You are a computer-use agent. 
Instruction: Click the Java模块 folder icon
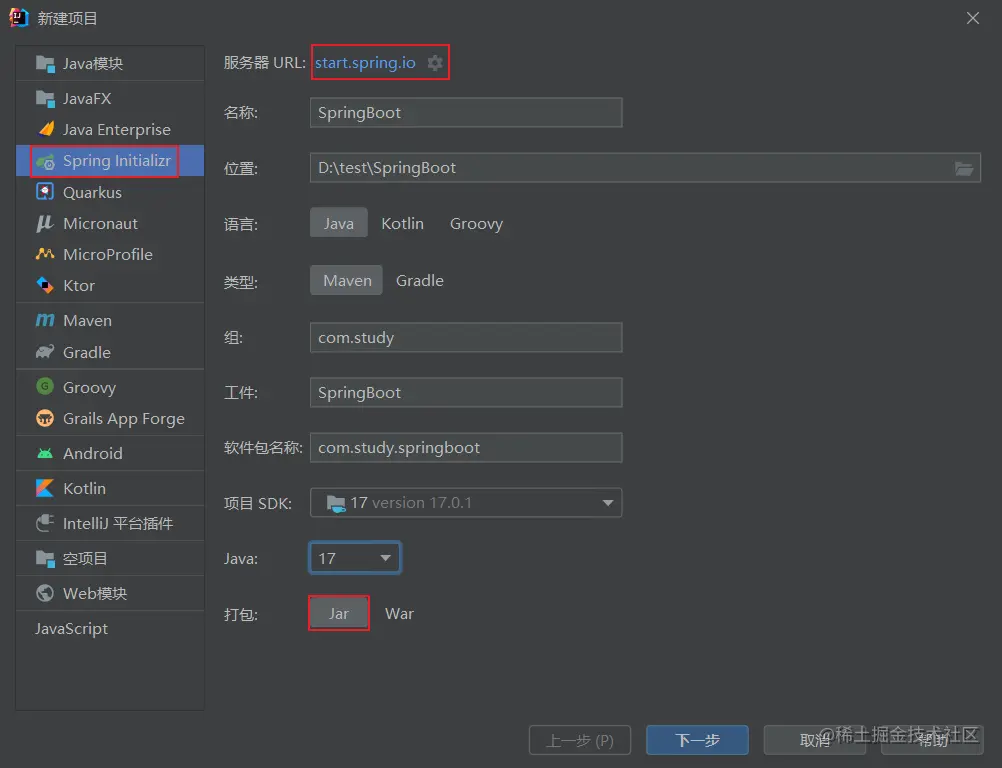pos(45,63)
